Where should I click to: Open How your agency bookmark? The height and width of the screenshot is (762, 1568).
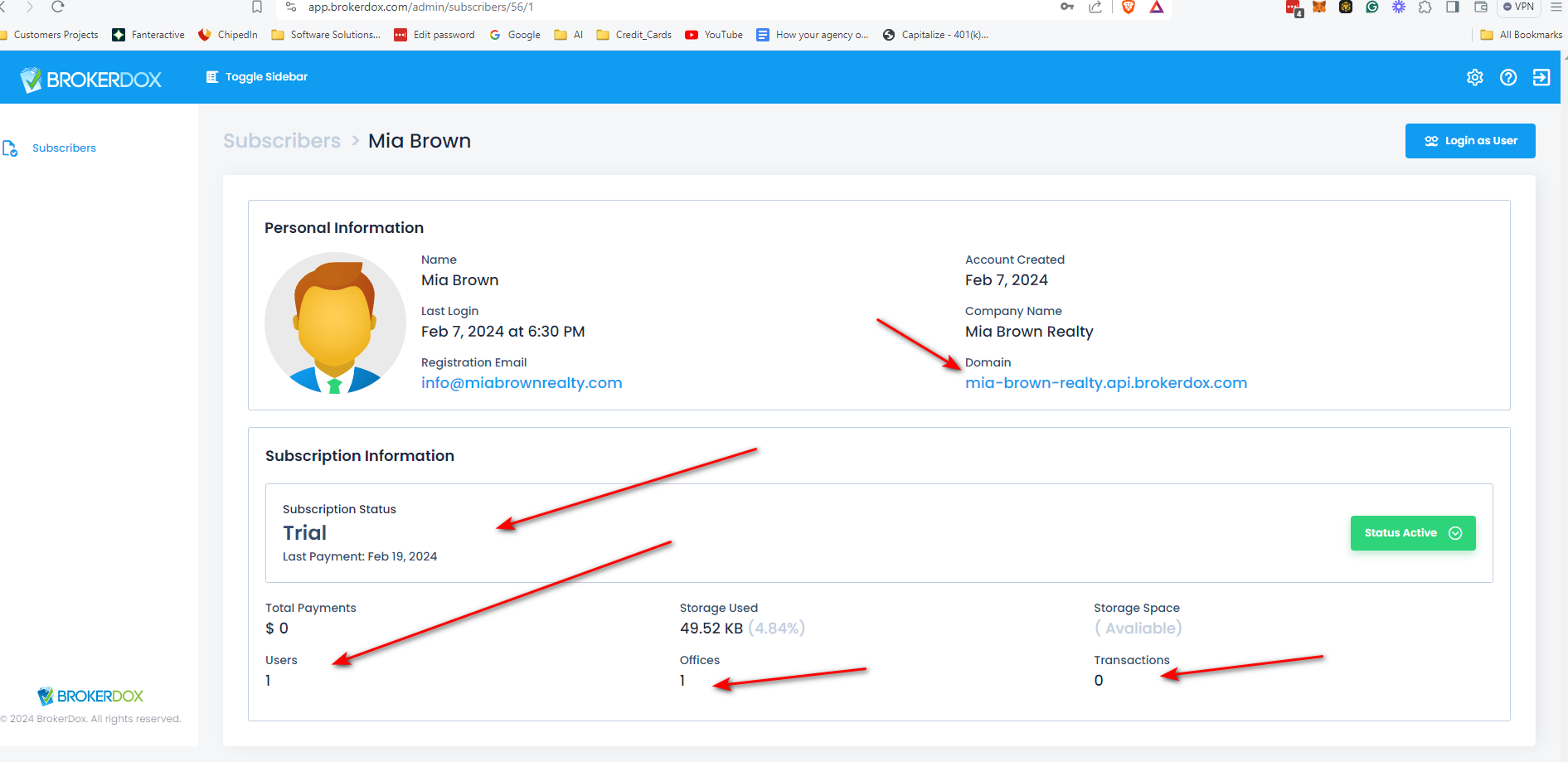[813, 35]
